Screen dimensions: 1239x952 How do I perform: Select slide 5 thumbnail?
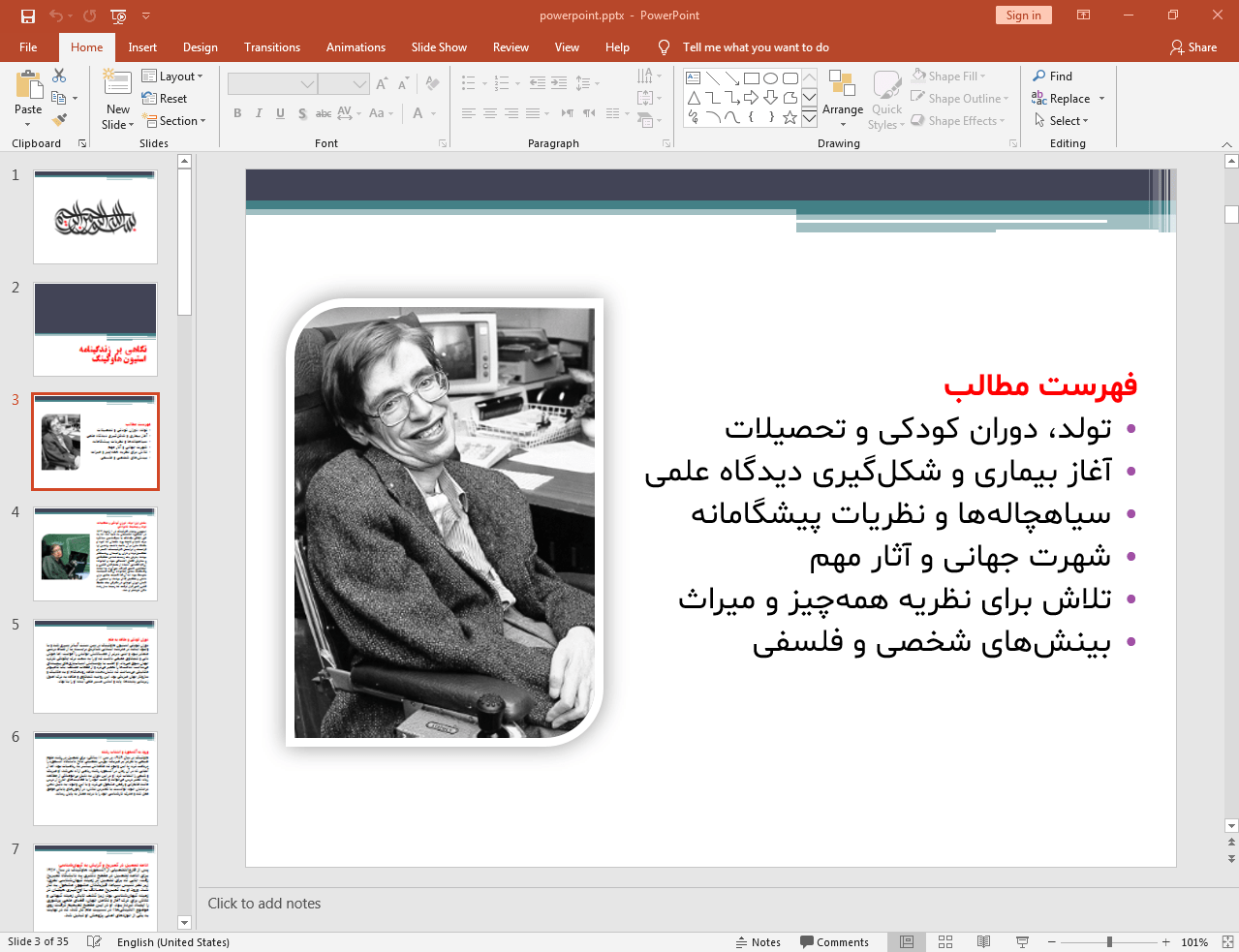[x=94, y=665]
